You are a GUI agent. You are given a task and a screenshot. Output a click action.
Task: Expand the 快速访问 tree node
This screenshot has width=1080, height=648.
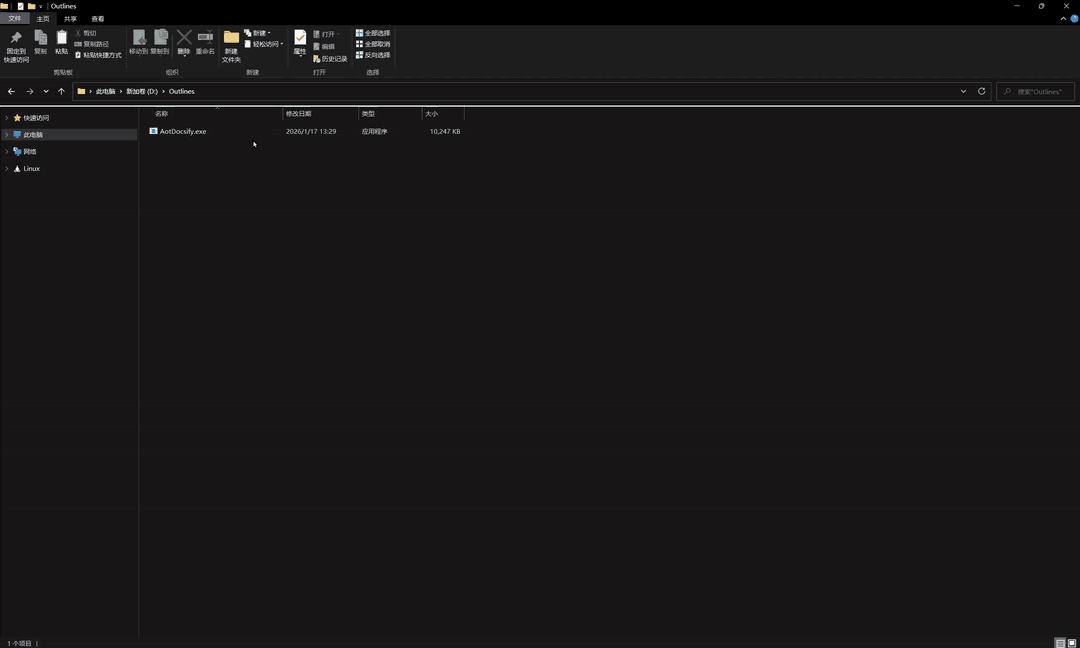pyautogui.click(x=7, y=118)
